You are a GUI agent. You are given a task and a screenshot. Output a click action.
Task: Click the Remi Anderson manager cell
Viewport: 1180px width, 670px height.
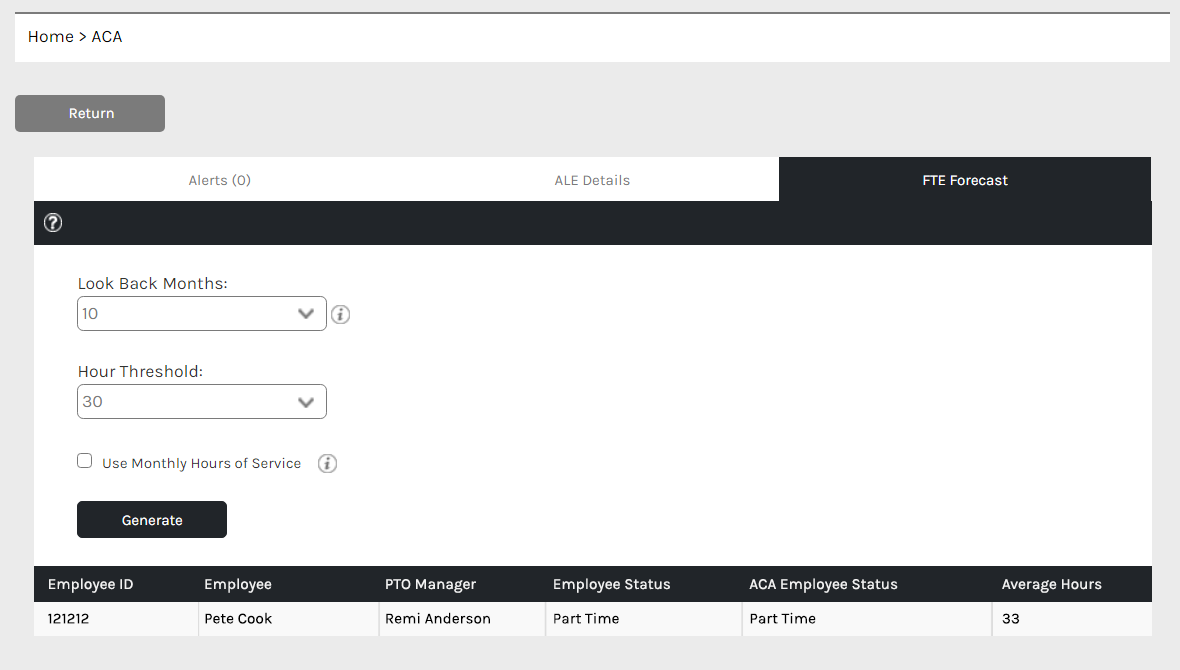pyautogui.click(x=438, y=619)
